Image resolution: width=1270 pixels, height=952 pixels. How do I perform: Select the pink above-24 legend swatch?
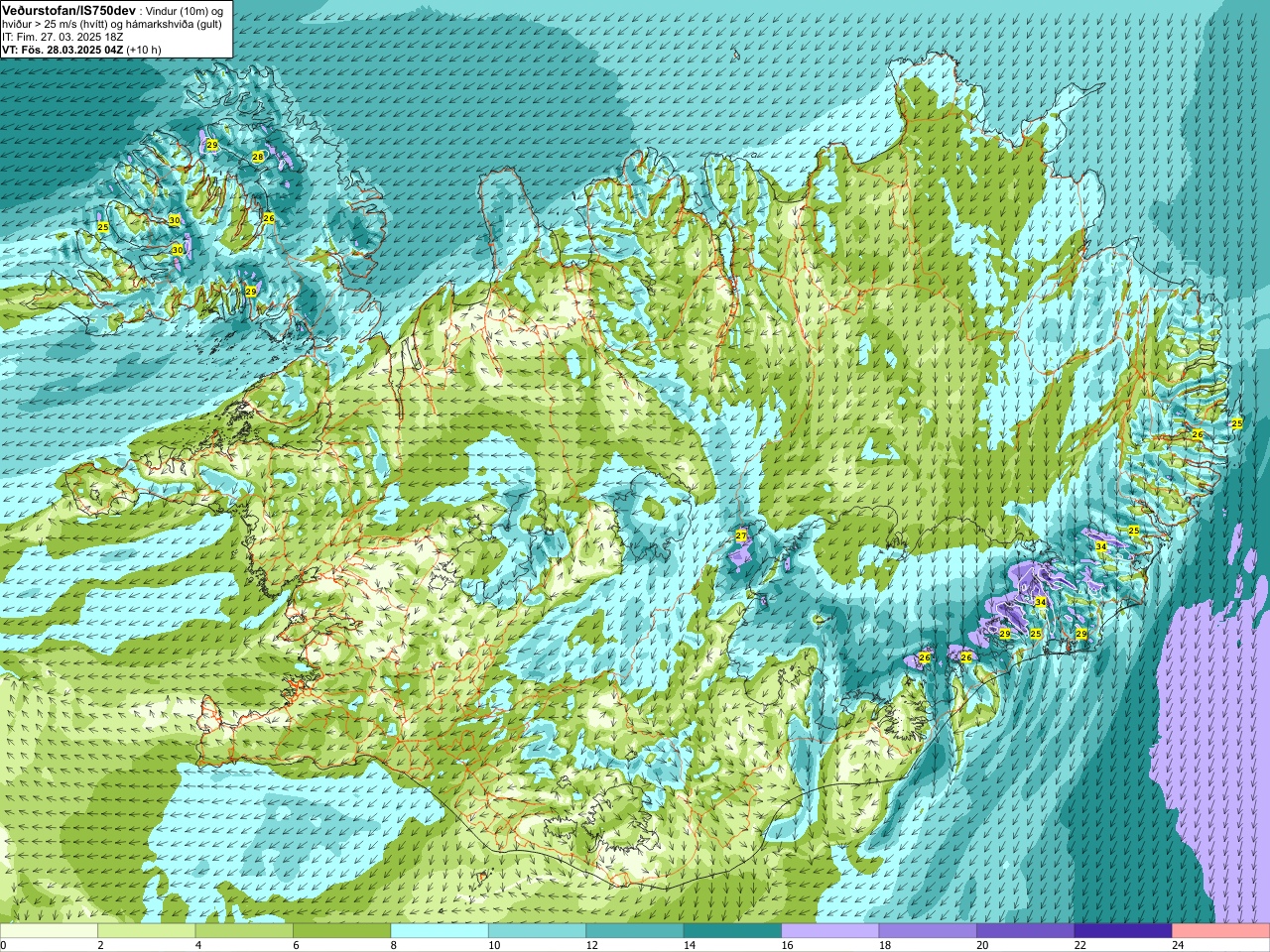[1221, 931]
